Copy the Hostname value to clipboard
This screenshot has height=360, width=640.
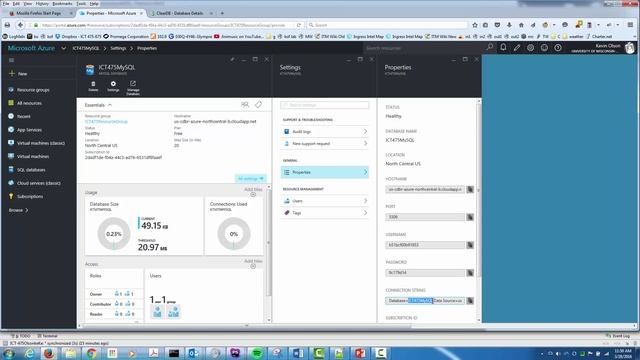[x=470, y=189]
